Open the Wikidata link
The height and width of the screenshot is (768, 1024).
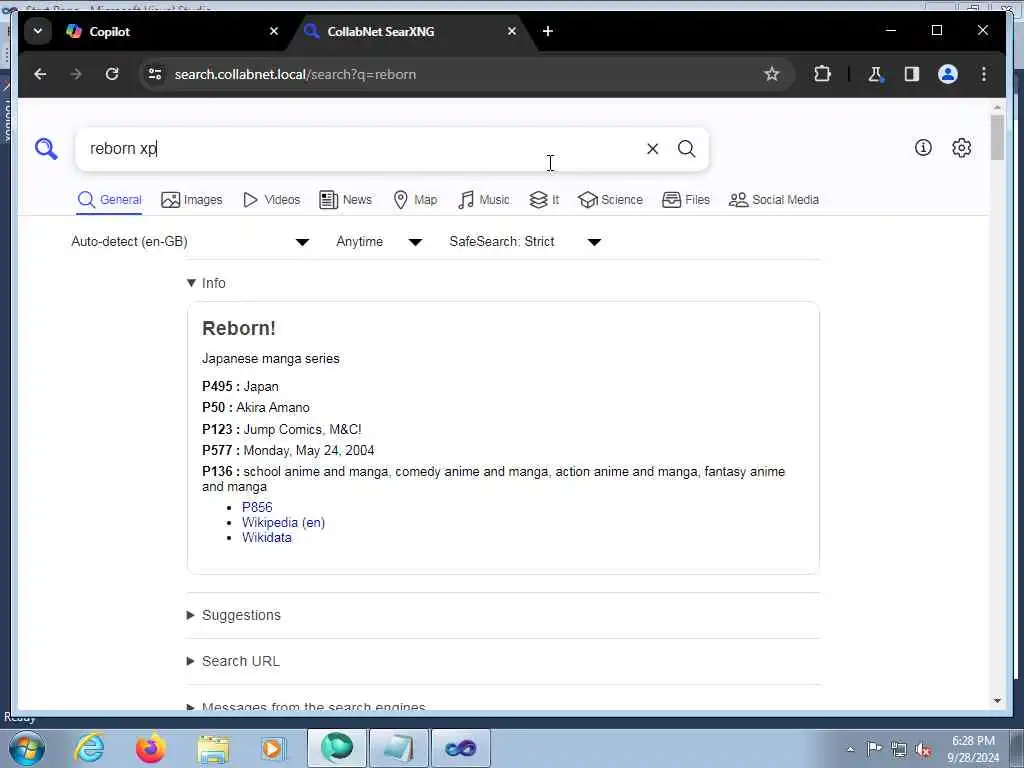[267, 537]
